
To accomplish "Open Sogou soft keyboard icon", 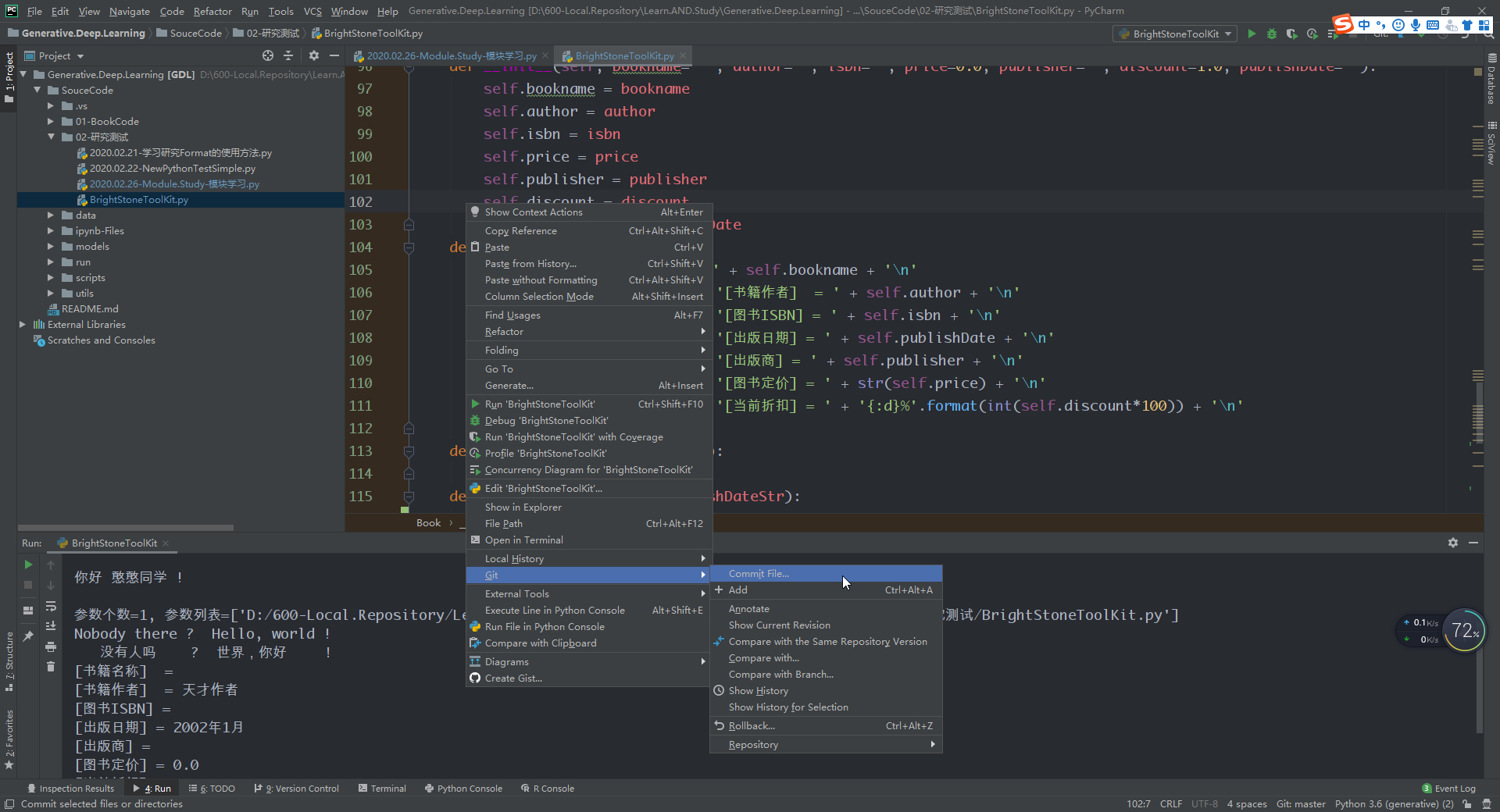I will 1433,25.
